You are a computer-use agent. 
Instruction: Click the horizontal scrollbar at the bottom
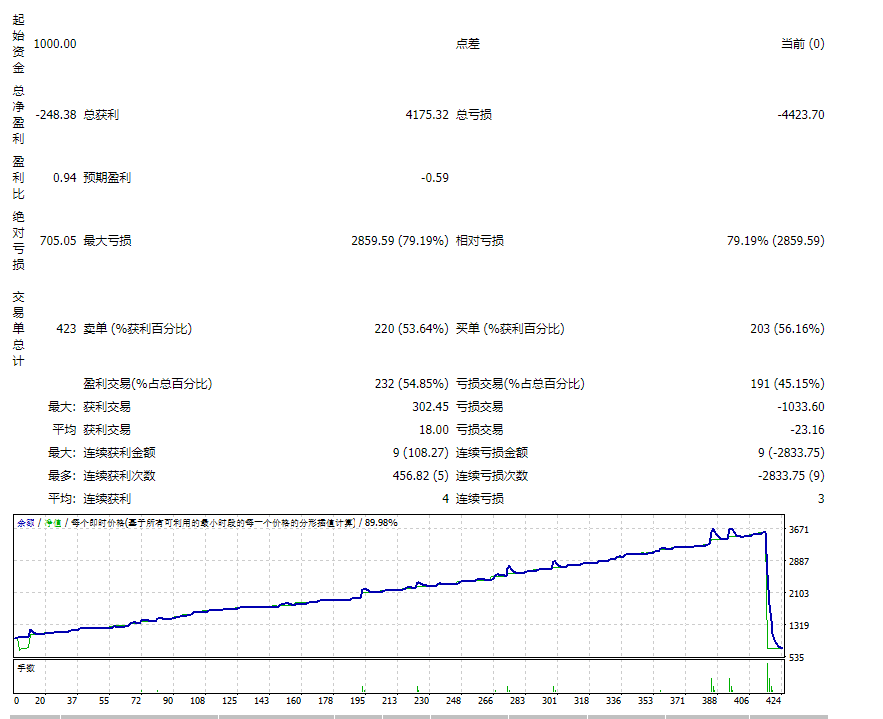click(440, 712)
